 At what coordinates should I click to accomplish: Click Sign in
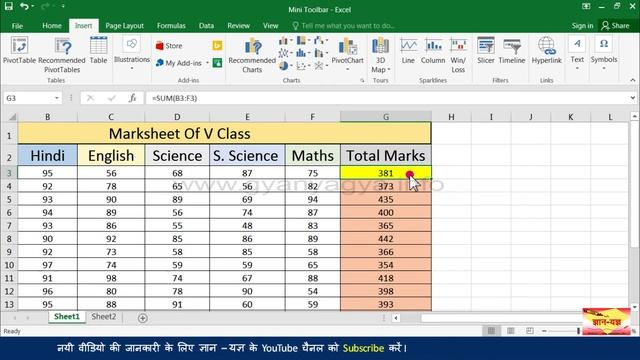coord(582,26)
